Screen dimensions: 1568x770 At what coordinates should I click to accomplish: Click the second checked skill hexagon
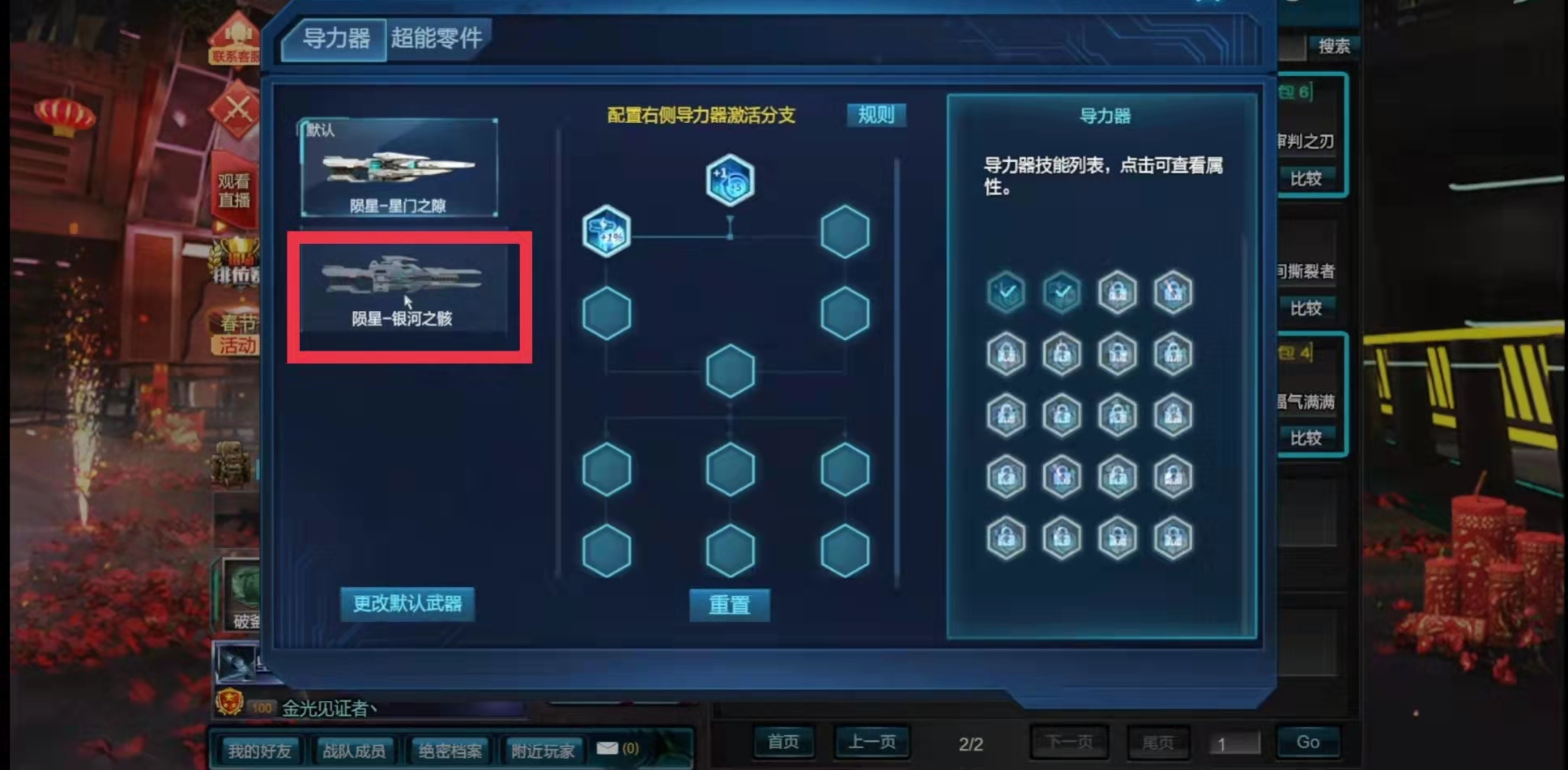click(1062, 292)
